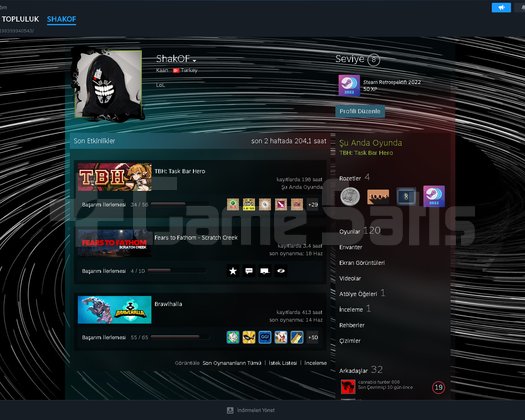Click the Brawlhalla banner thumbnail
This screenshot has height=420, width=525.
[x=115, y=310]
